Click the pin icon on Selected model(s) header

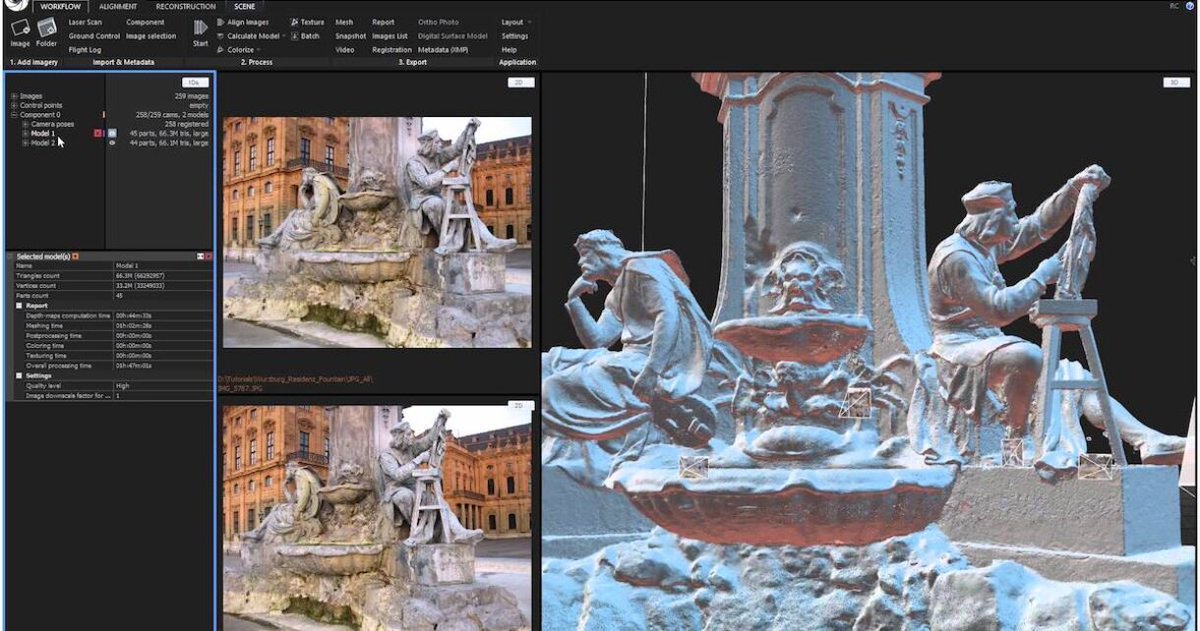[200, 257]
